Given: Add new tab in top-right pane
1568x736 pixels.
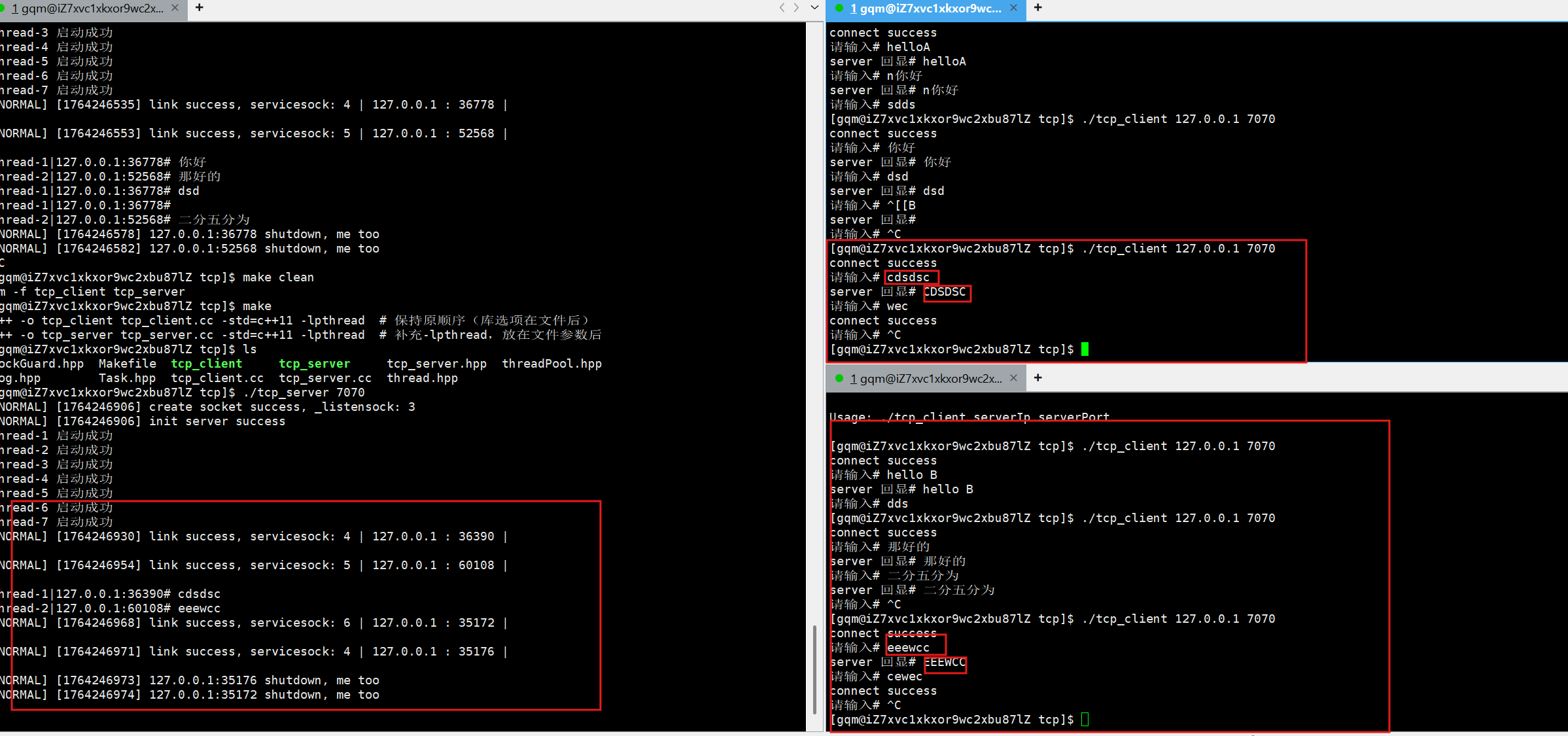Looking at the screenshot, I should (x=1038, y=8).
